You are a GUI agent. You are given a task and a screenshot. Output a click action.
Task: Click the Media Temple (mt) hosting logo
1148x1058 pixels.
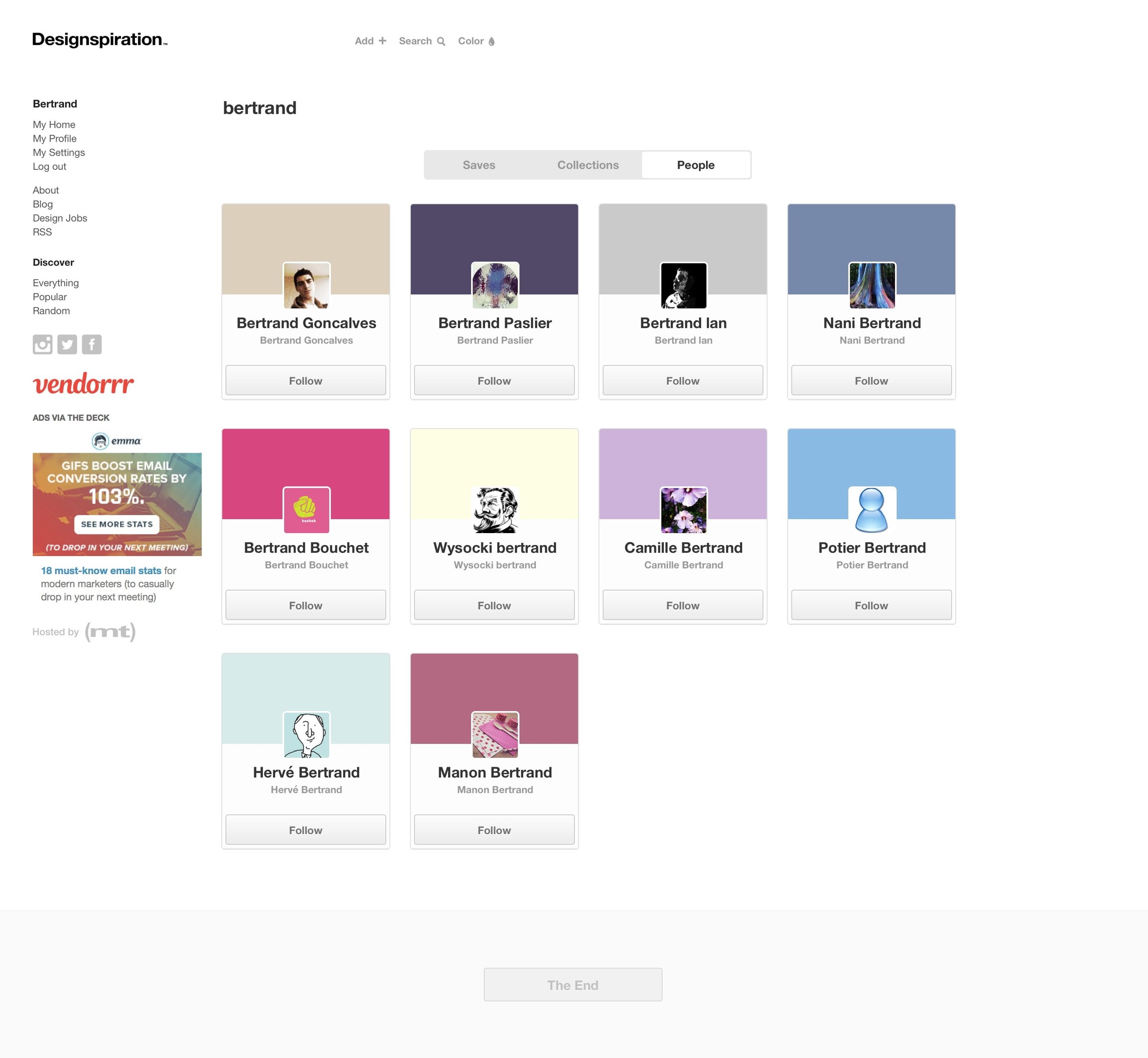[110, 632]
